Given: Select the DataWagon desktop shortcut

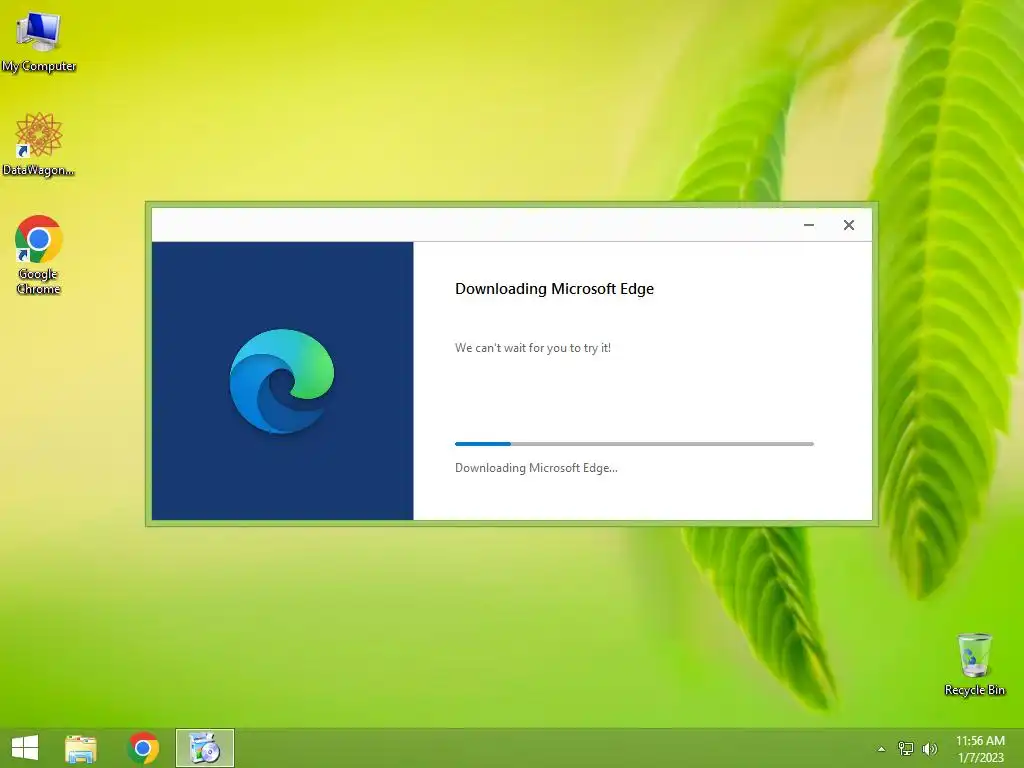Looking at the screenshot, I should tap(39, 144).
